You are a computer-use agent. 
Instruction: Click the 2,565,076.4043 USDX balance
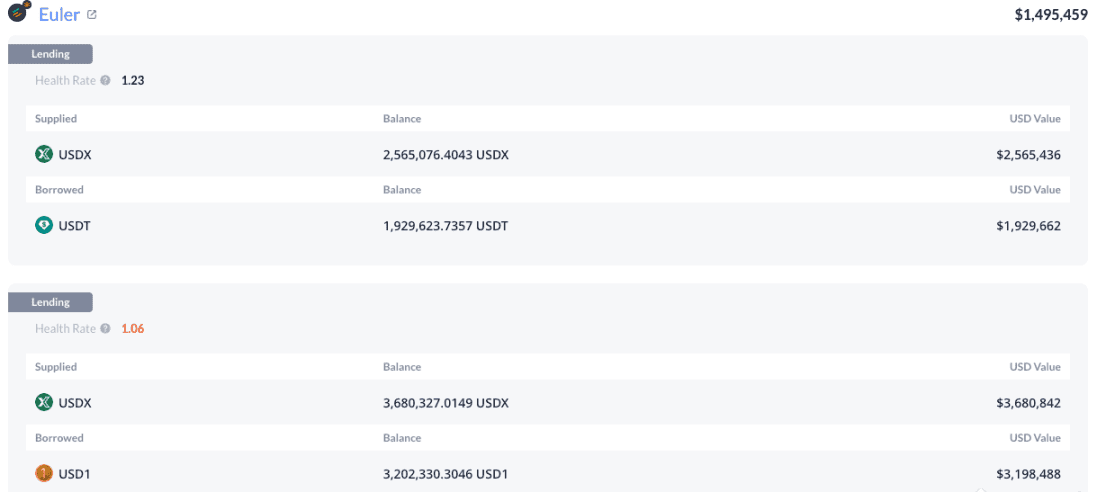pos(446,155)
